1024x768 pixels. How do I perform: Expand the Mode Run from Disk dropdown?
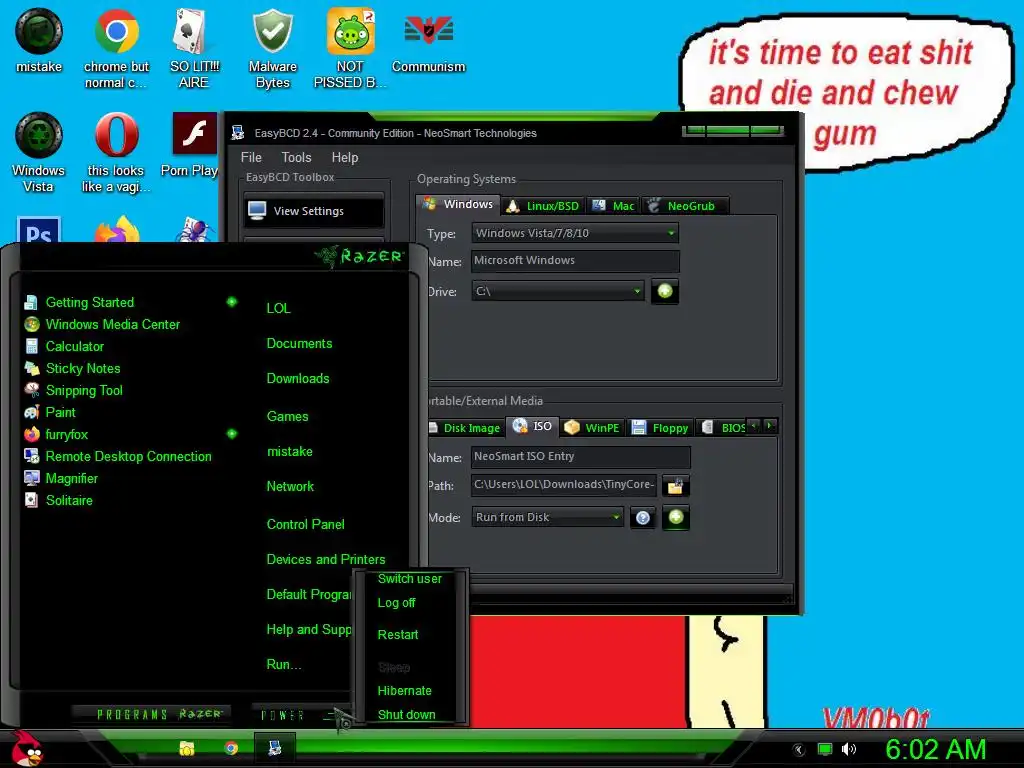(x=547, y=517)
